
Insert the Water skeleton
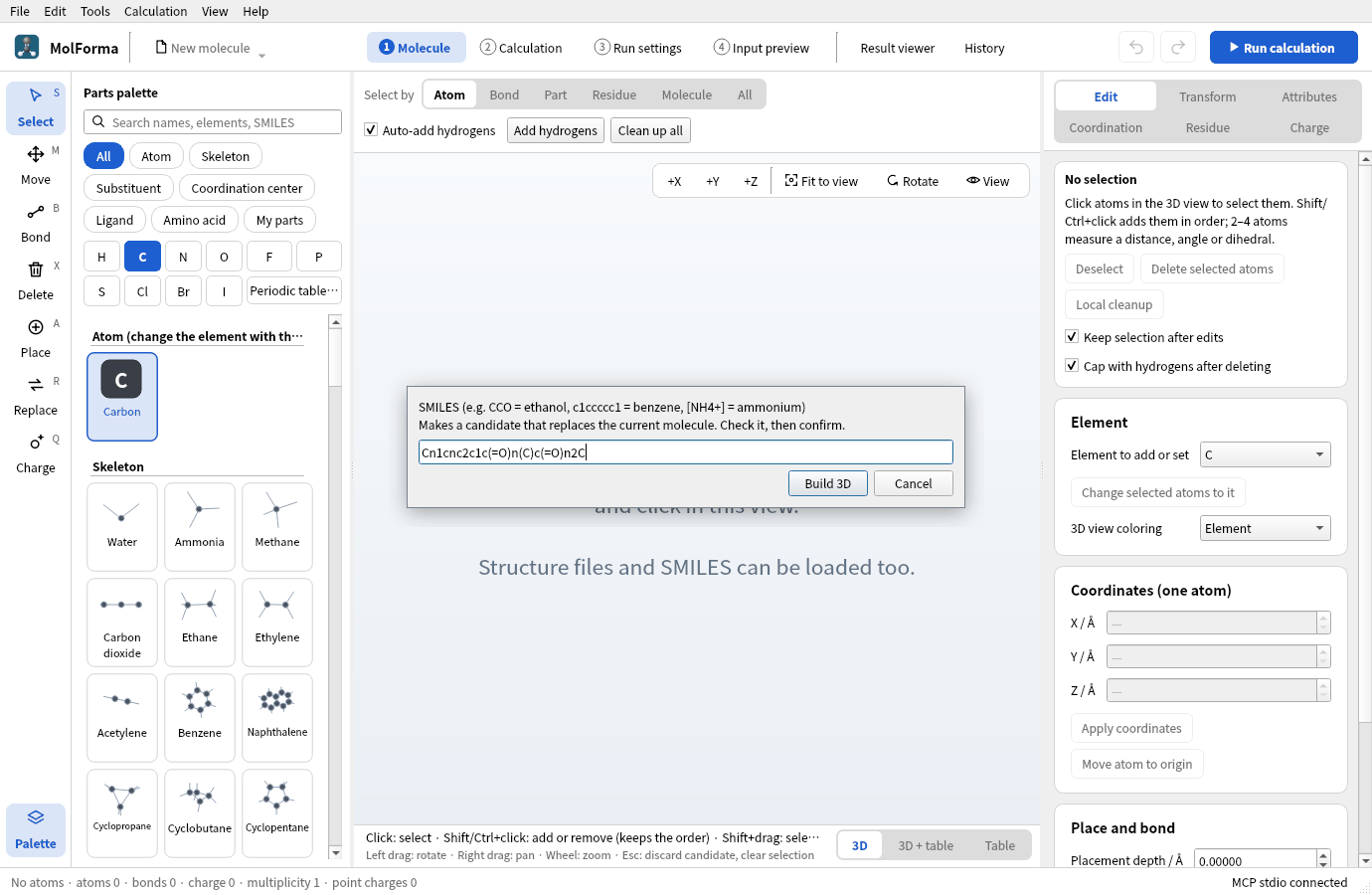click(x=122, y=526)
